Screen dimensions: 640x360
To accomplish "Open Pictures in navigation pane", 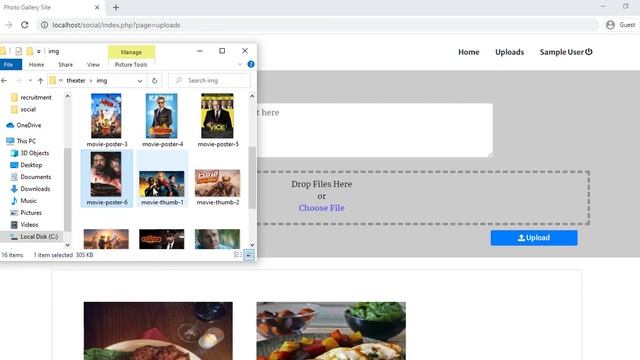I will point(26,213).
